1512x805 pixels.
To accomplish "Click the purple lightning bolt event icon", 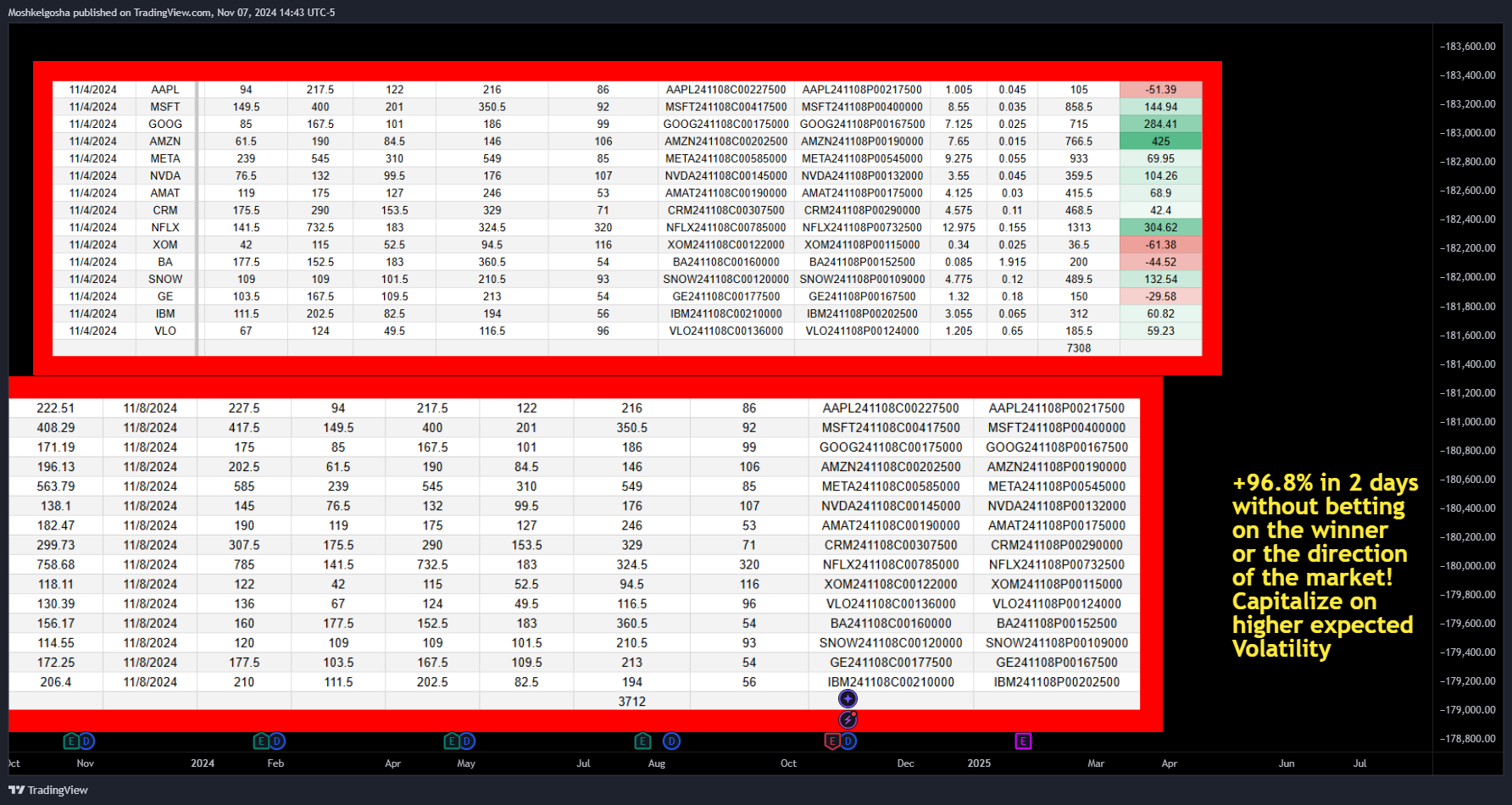I will (x=848, y=719).
